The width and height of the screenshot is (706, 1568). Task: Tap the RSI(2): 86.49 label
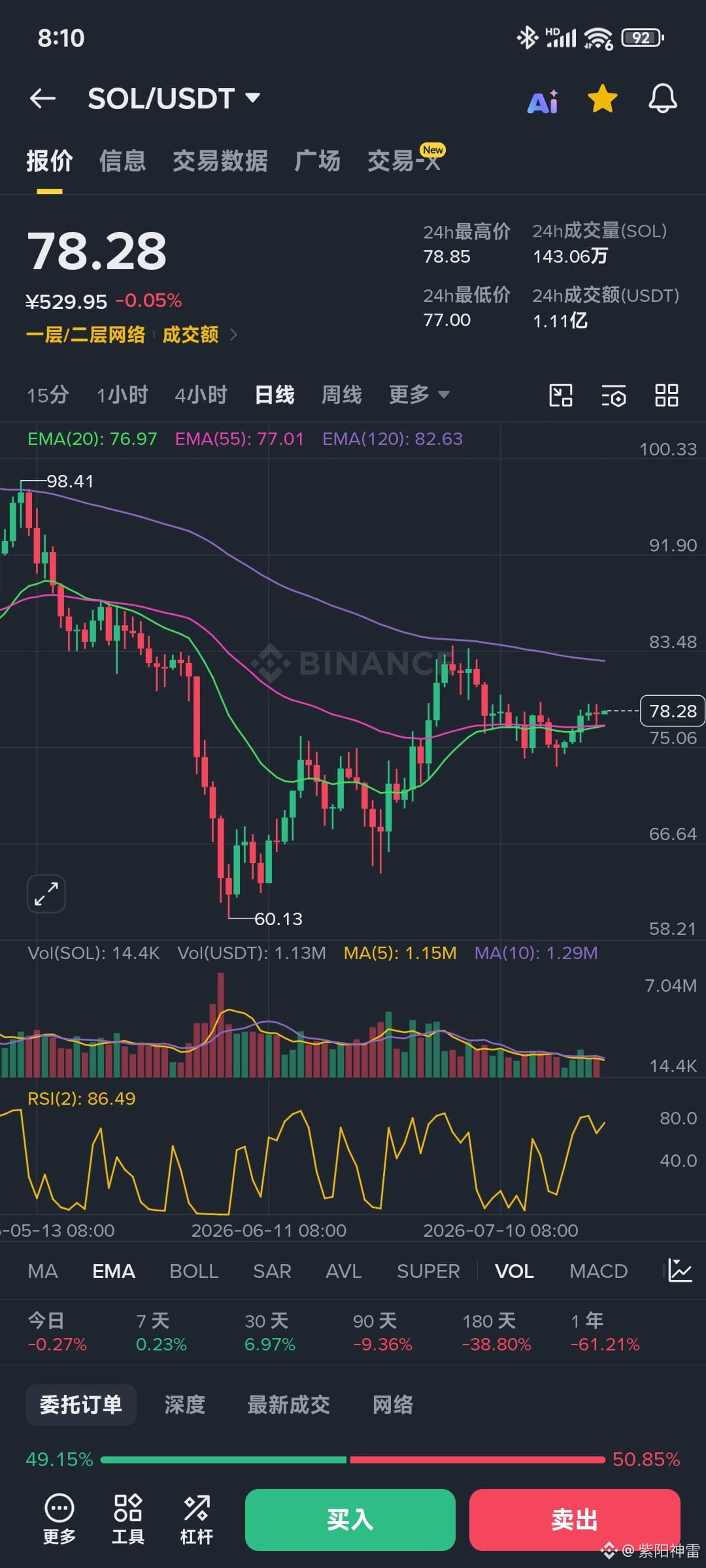tap(82, 1098)
